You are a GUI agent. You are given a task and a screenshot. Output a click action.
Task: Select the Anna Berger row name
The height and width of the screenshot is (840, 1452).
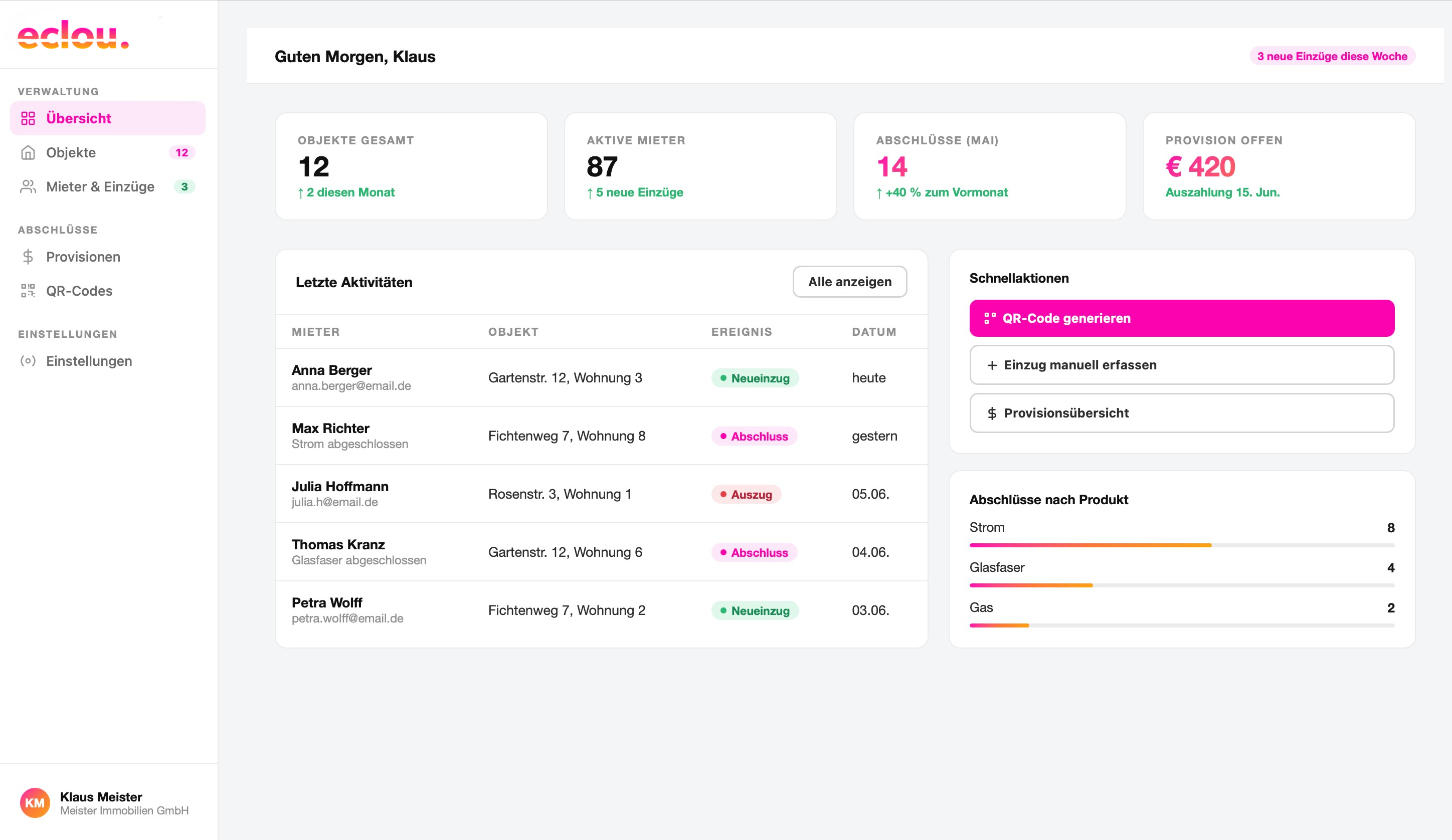[x=332, y=370]
